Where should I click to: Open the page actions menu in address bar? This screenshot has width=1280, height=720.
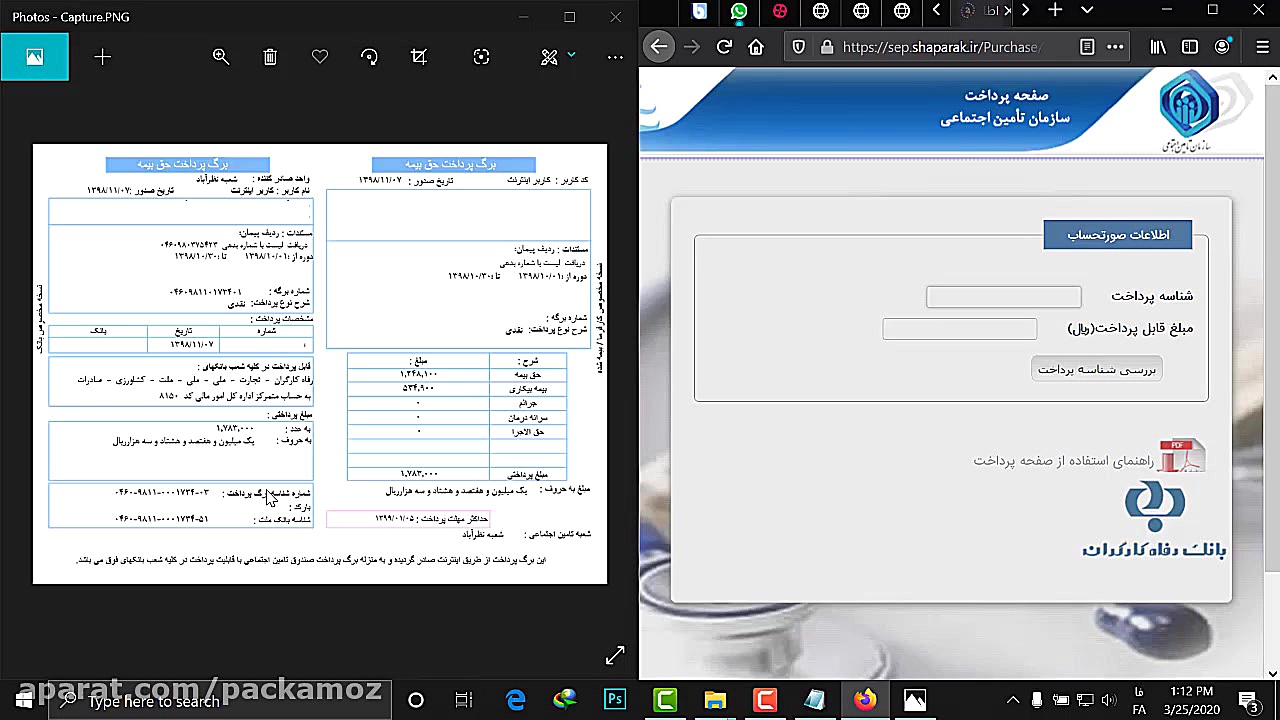point(1115,46)
